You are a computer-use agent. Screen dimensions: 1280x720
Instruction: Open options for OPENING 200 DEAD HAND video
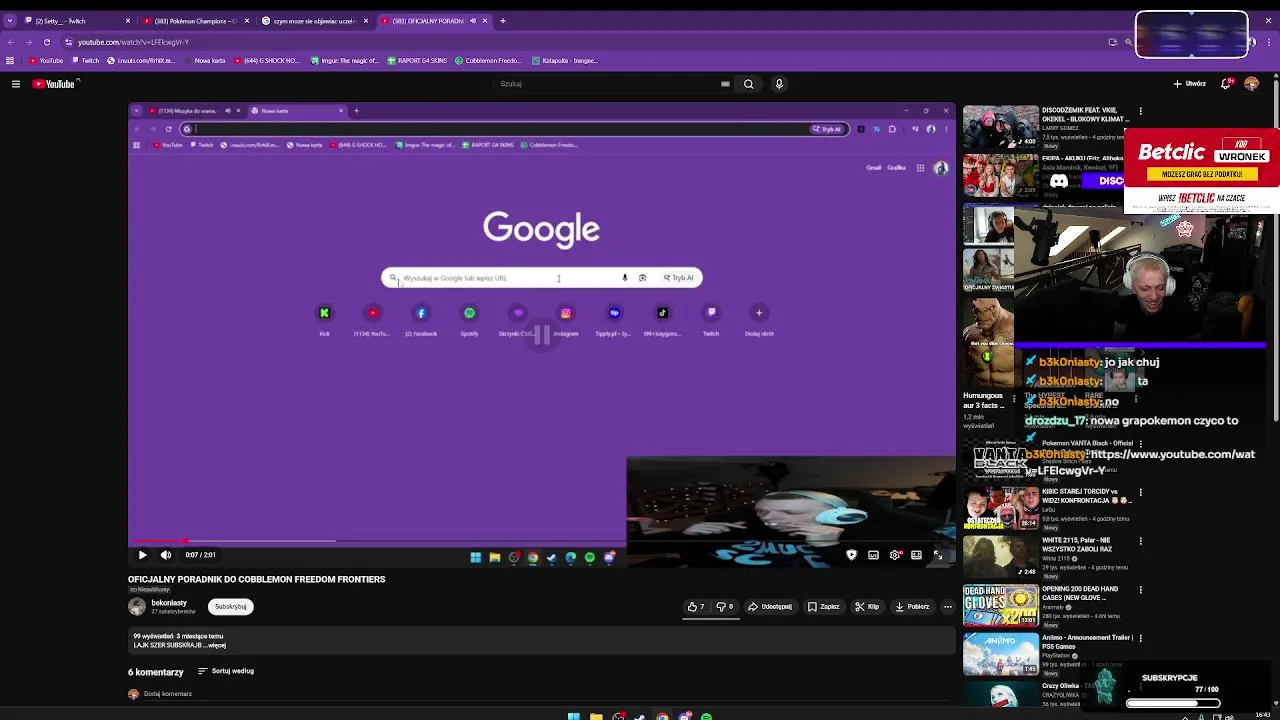click(x=1141, y=590)
